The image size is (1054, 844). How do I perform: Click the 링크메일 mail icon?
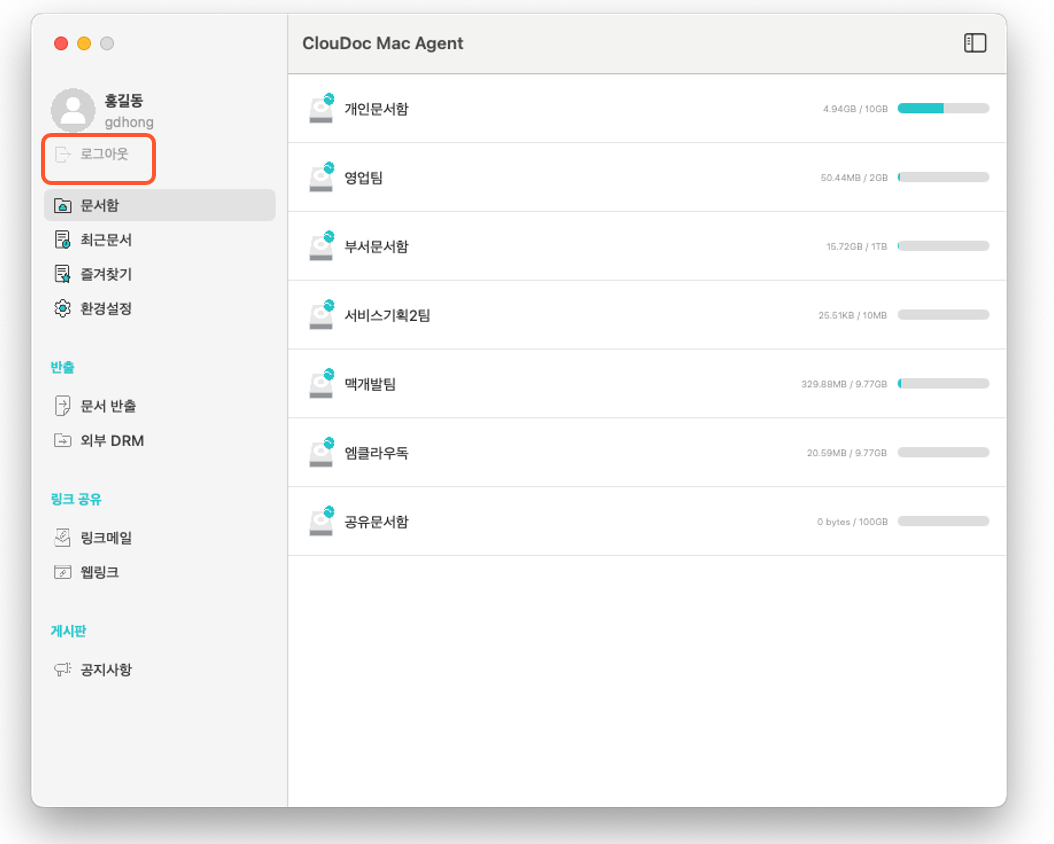point(63,538)
